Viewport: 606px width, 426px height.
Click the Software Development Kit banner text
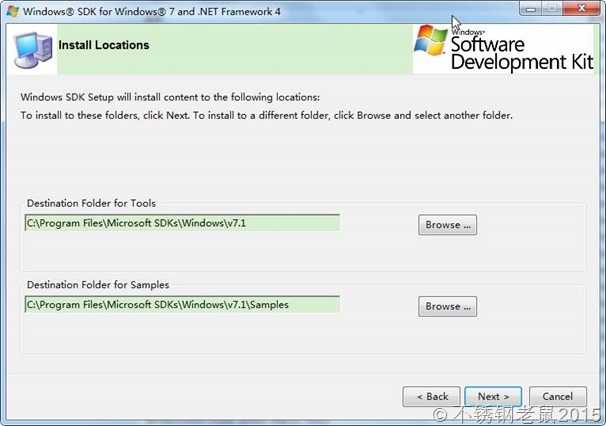[x=522, y=53]
